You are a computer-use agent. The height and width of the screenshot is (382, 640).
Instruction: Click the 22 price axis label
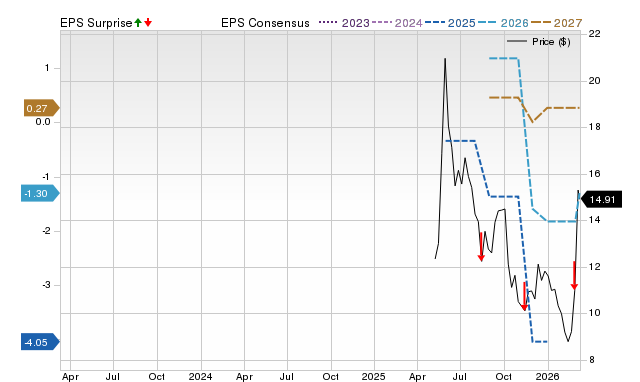594,33
